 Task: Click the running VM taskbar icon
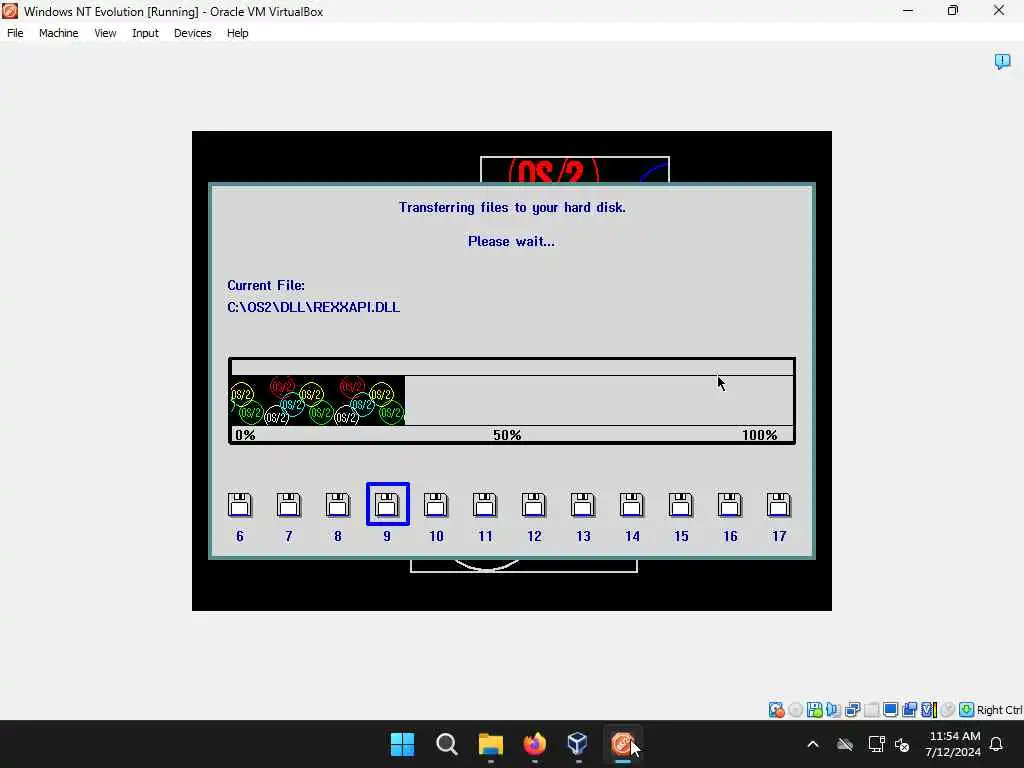coord(622,744)
